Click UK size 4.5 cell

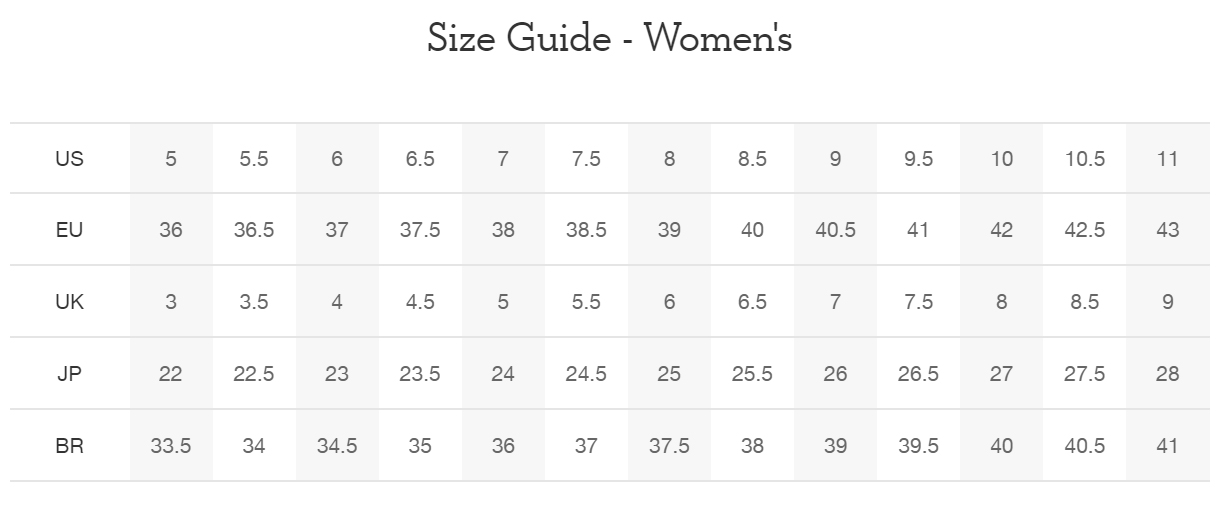coord(420,302)
